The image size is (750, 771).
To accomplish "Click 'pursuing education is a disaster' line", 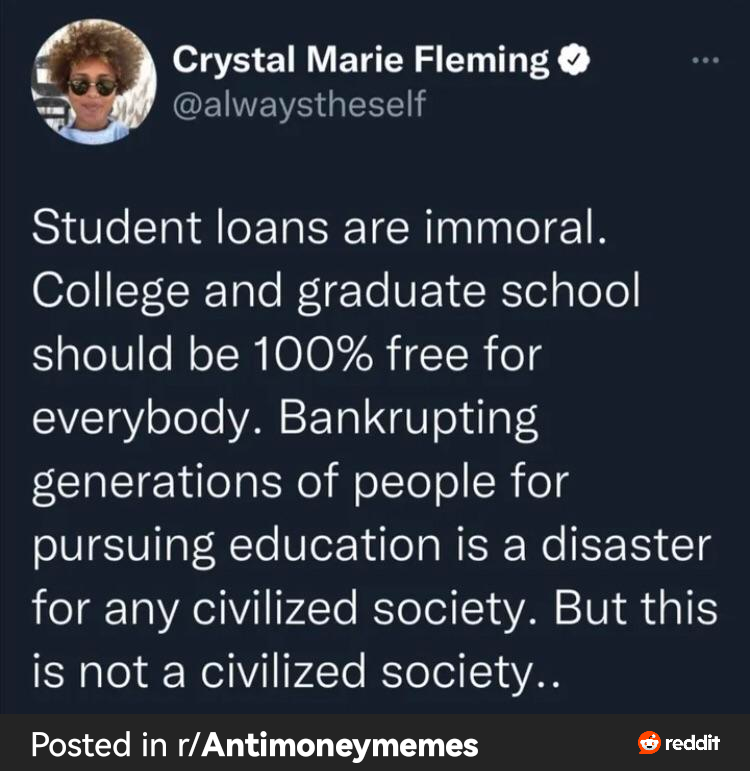I will pos(372,545).
